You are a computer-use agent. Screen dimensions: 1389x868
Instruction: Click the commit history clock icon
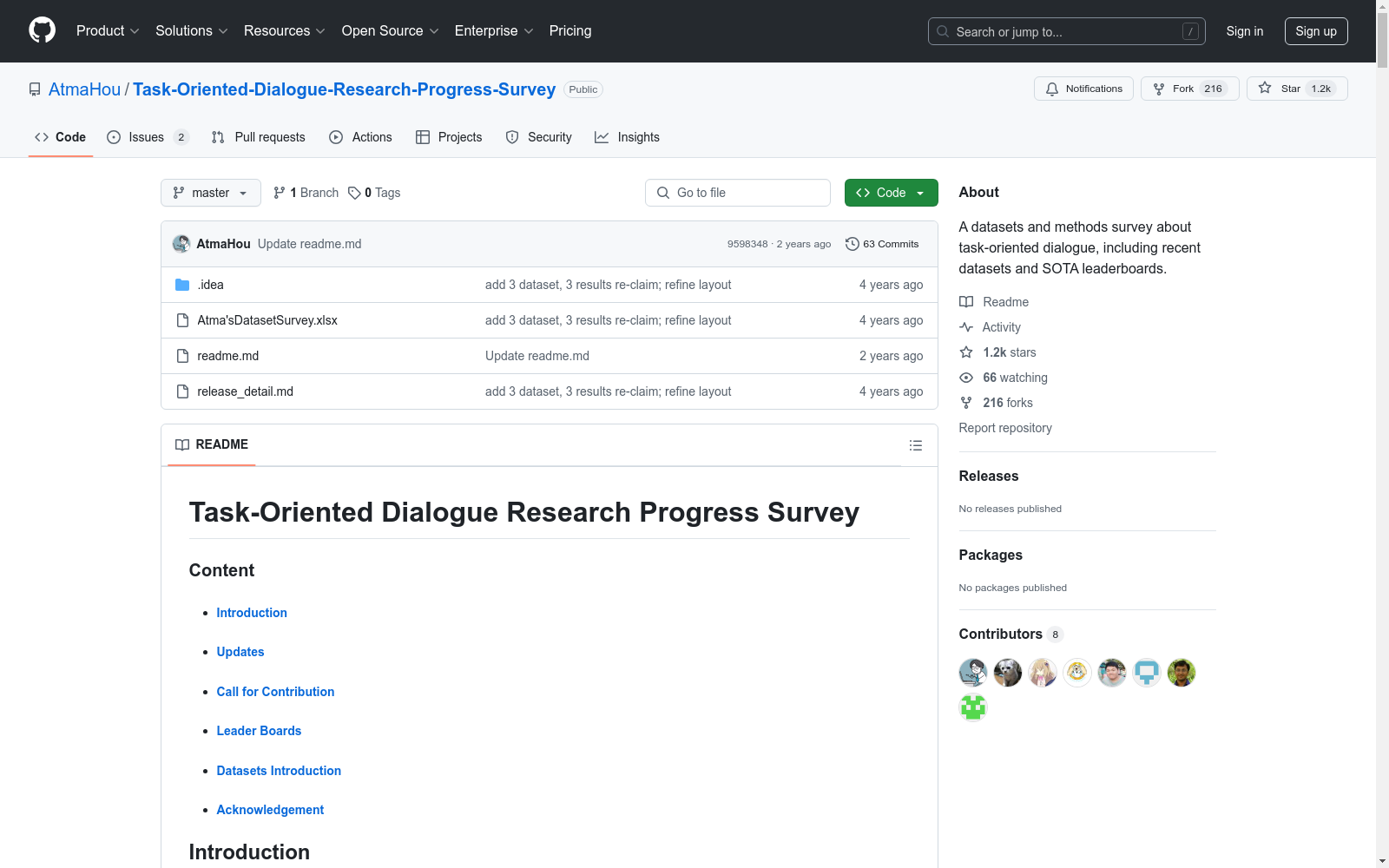(x=852, y=244)
